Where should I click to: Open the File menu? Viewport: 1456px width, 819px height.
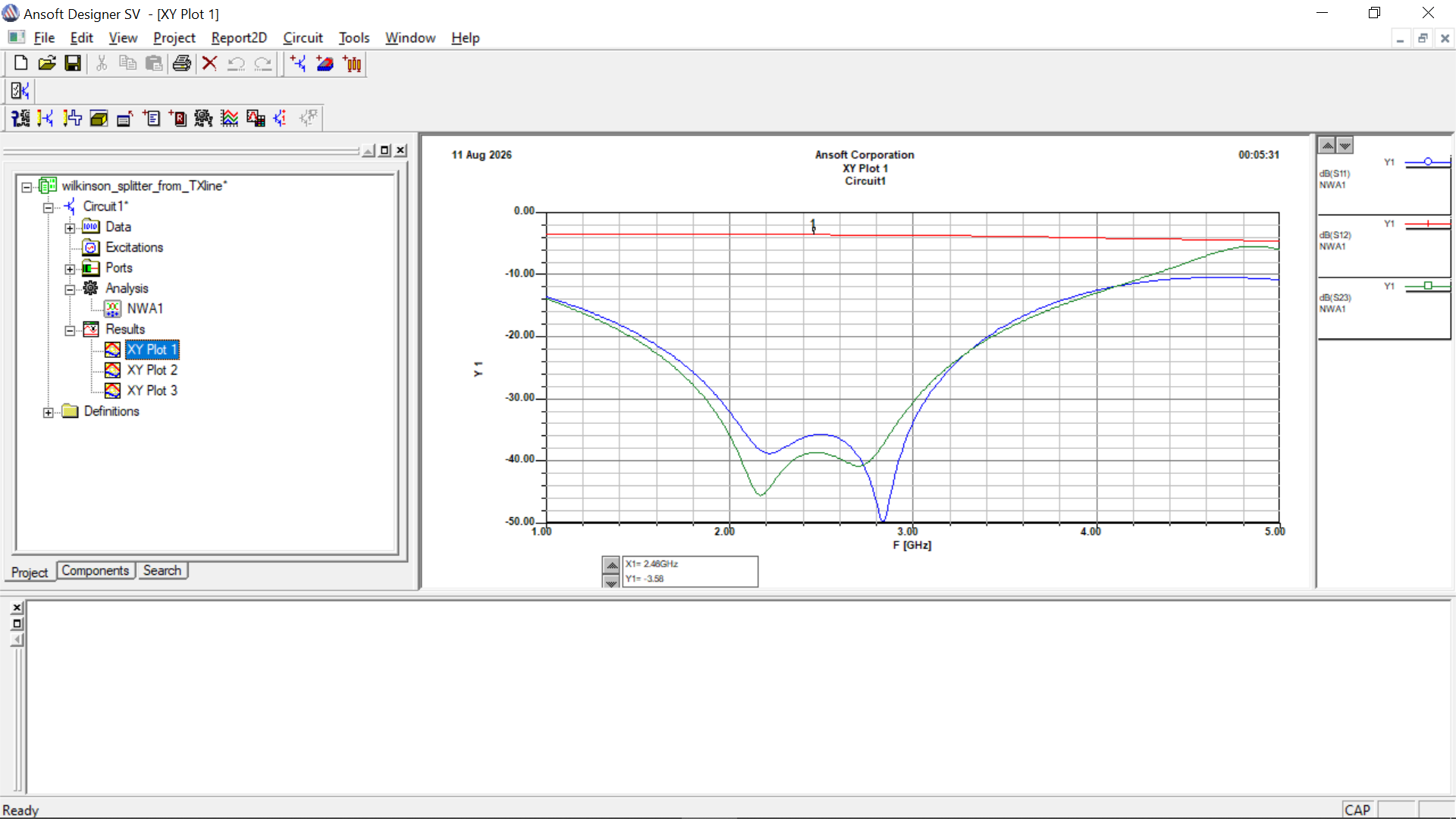point(44,38)
